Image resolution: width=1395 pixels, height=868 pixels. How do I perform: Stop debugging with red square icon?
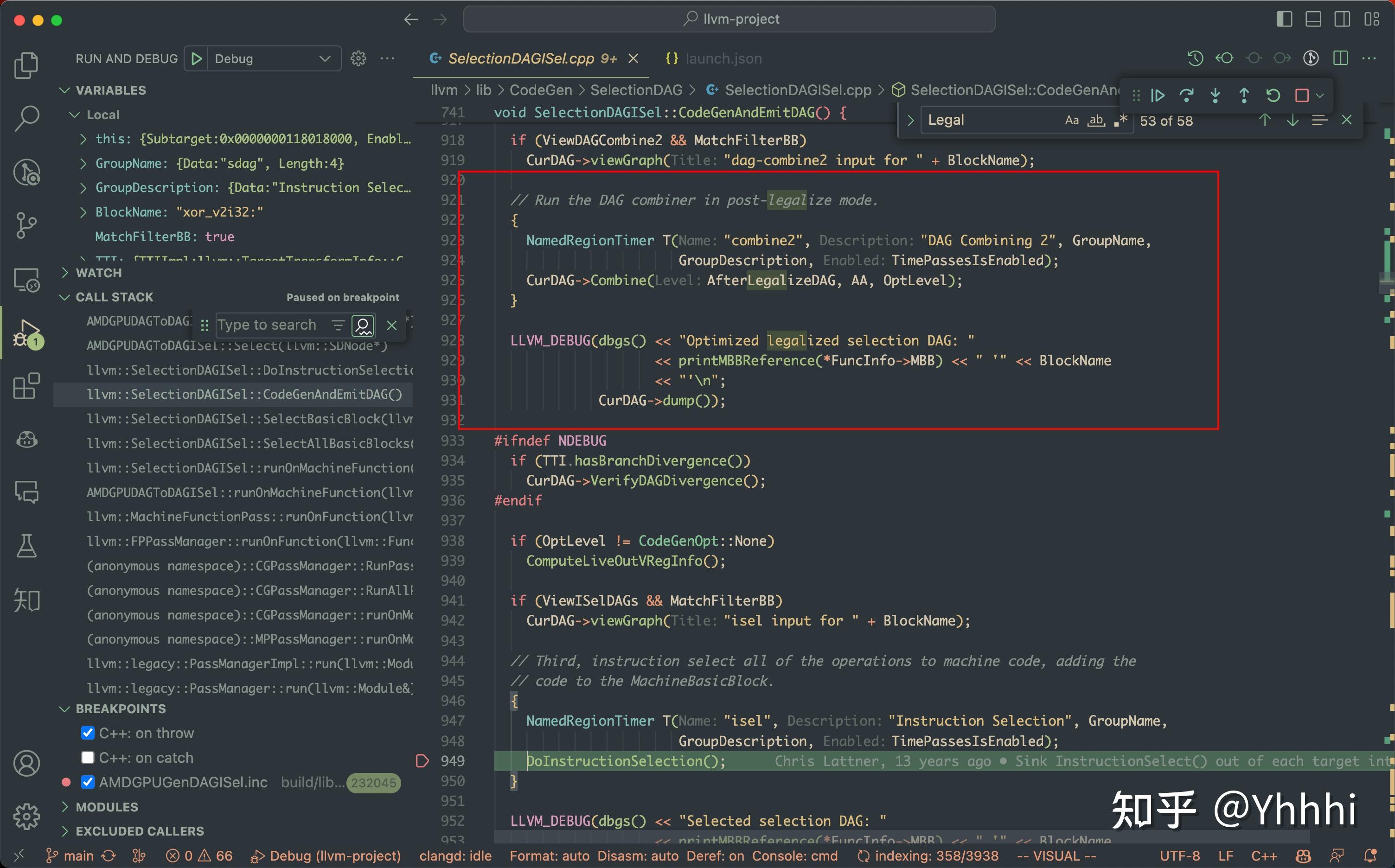pyautogui.click(x=1301, y=96)
